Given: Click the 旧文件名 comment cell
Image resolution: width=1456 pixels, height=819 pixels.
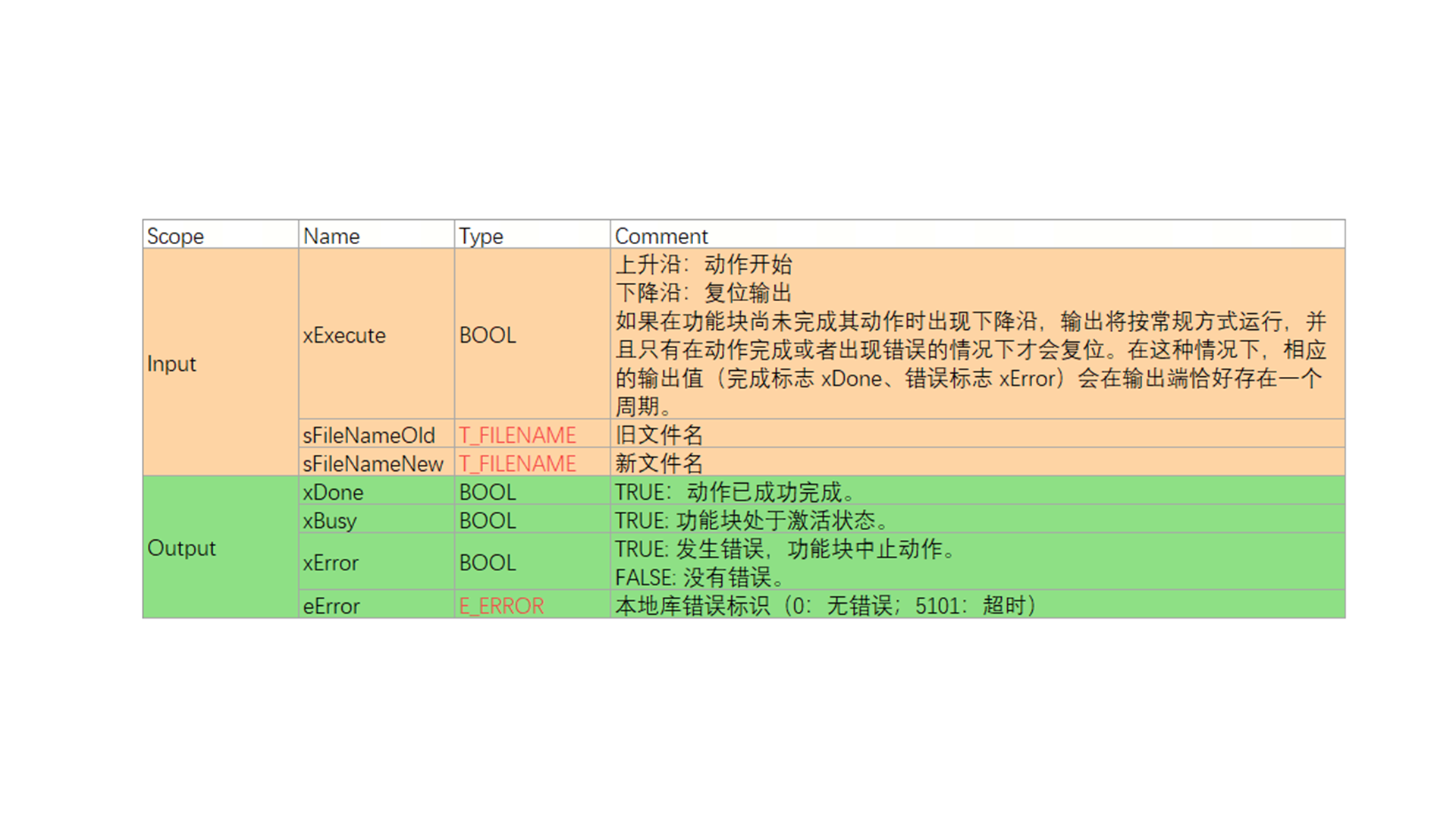Looking at the screenshot, I should (659, 435).
